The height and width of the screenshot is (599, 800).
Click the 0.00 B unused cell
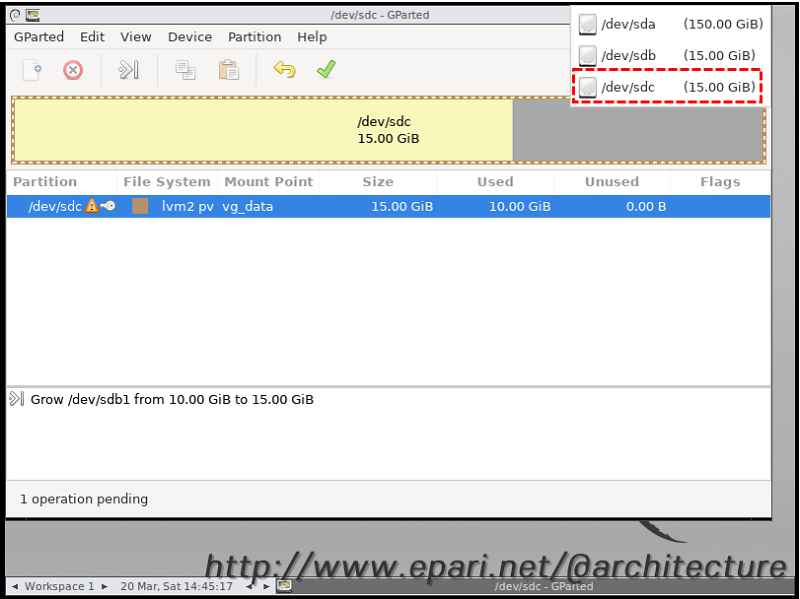click(x=646, y=206)
